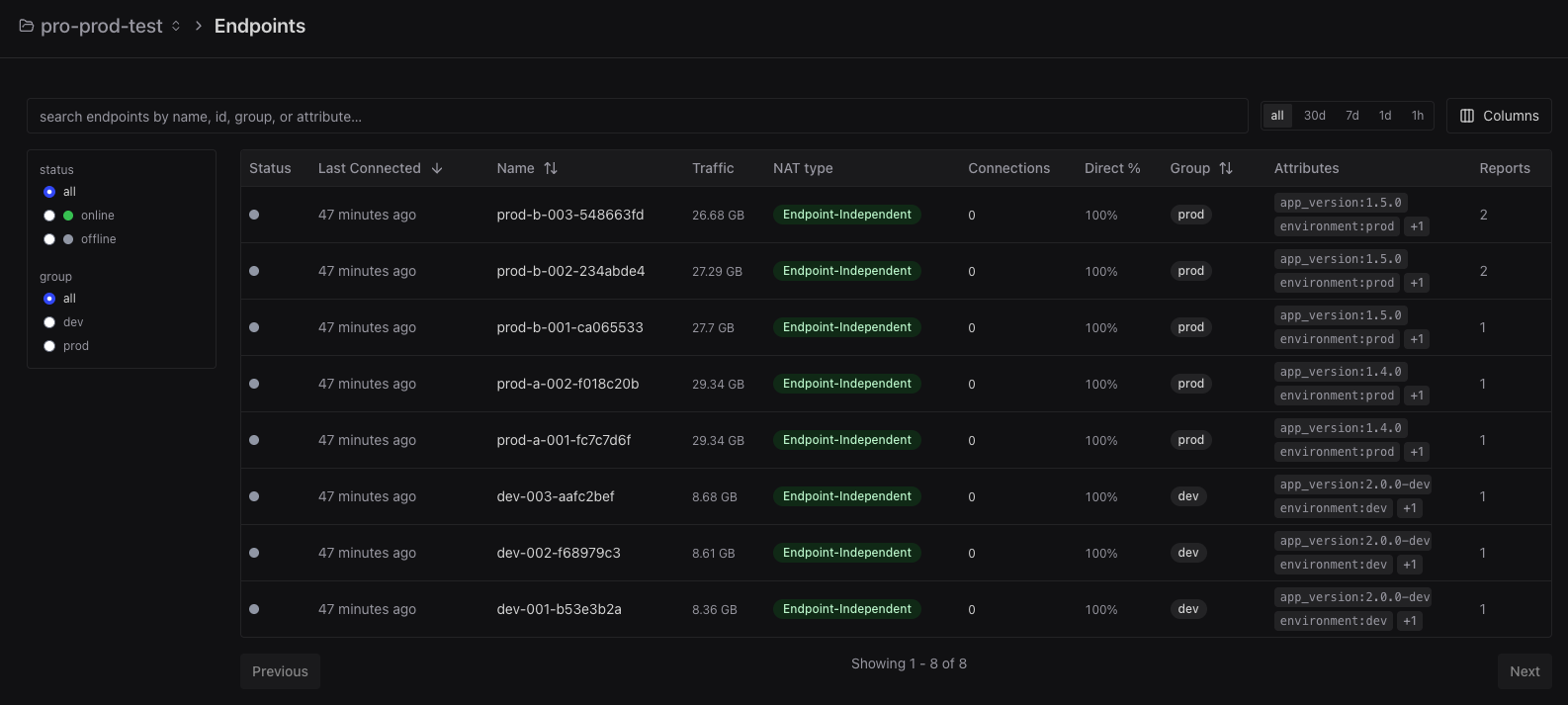The image size is (1568, 705).
Task: Go to the Previous page
Action: click(280, 671)
